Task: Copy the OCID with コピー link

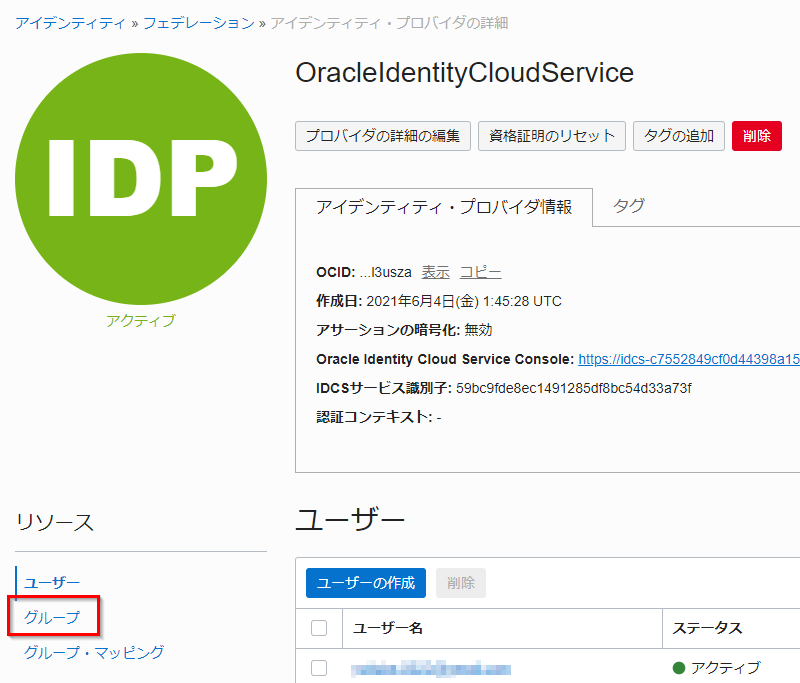Action: point(480,272)
